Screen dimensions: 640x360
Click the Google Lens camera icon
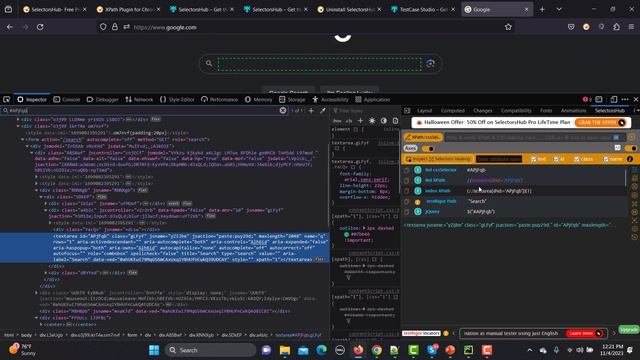430,64
